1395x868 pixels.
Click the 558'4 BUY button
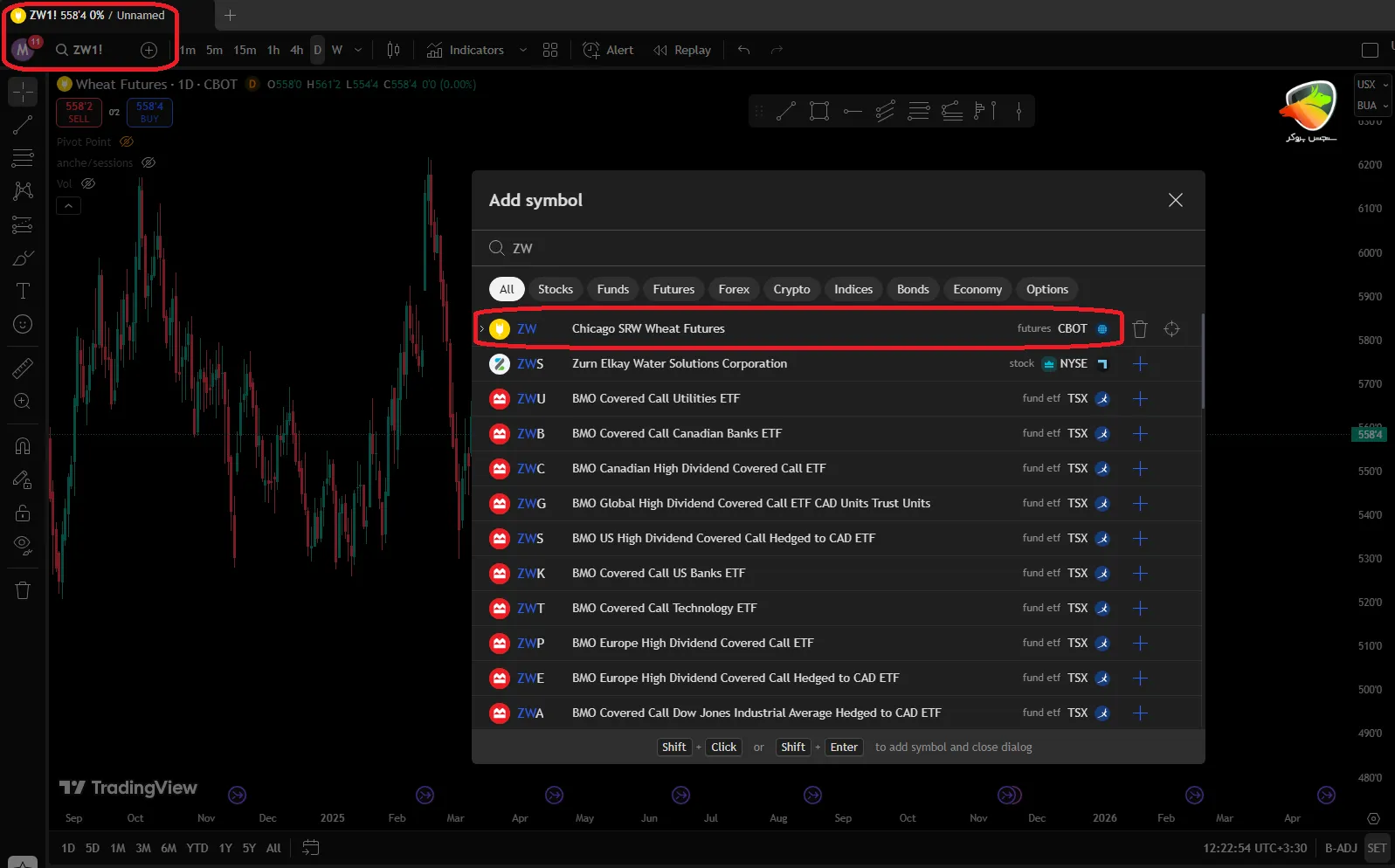pos(149,112)
